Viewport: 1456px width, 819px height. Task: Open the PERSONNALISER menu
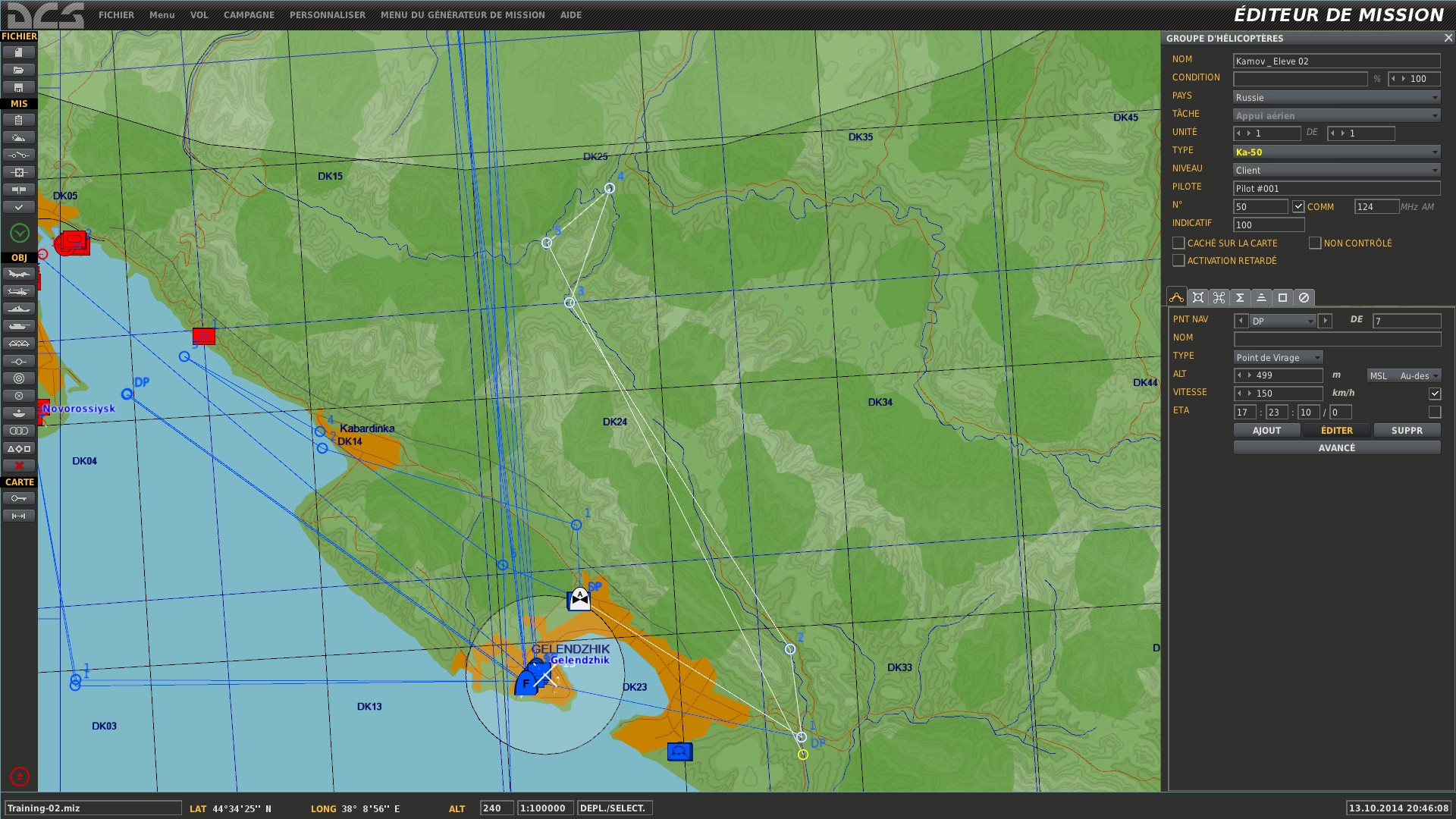[328, 15]
